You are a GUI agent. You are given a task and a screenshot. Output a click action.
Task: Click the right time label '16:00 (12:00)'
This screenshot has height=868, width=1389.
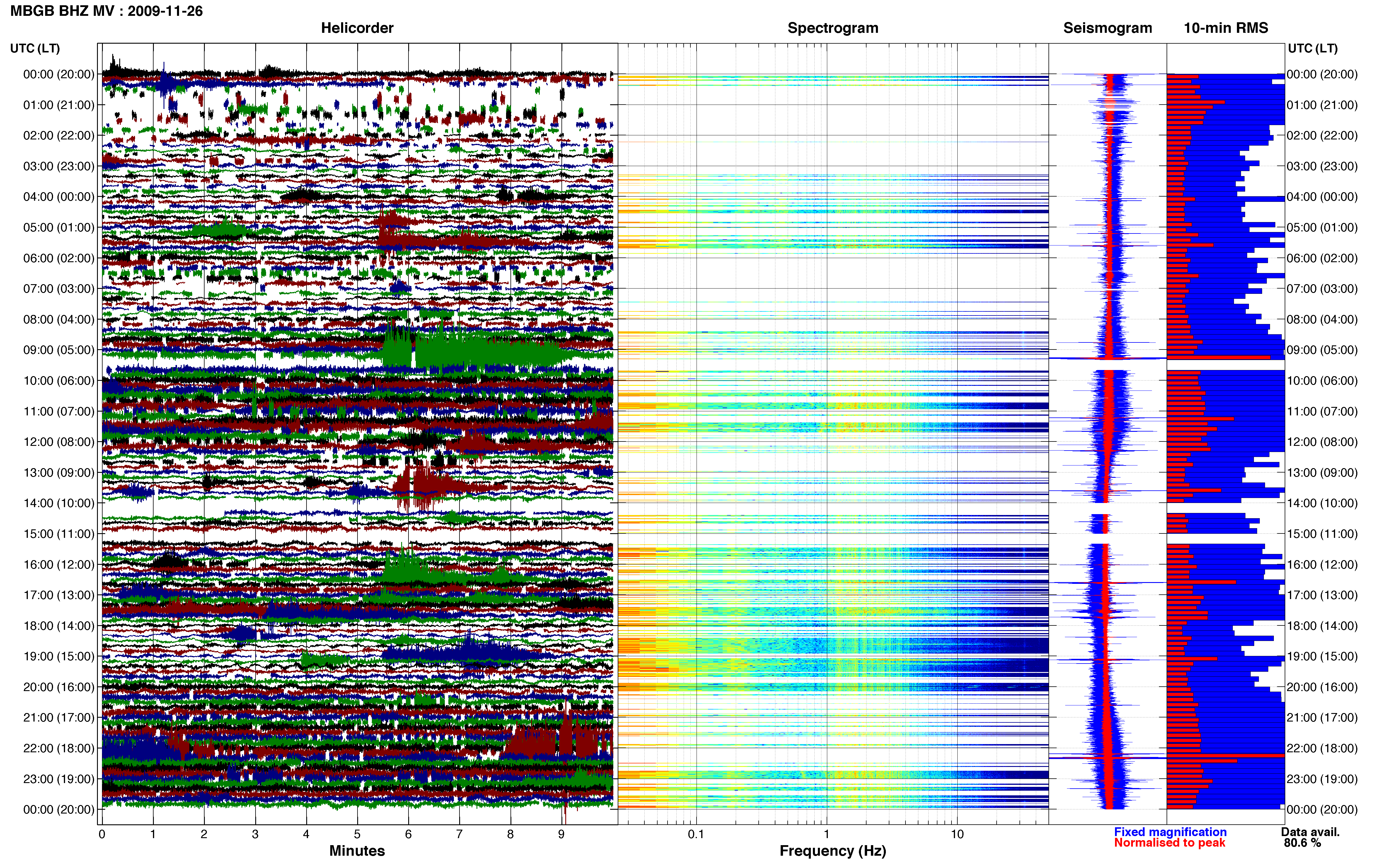tap(1322, 564)
